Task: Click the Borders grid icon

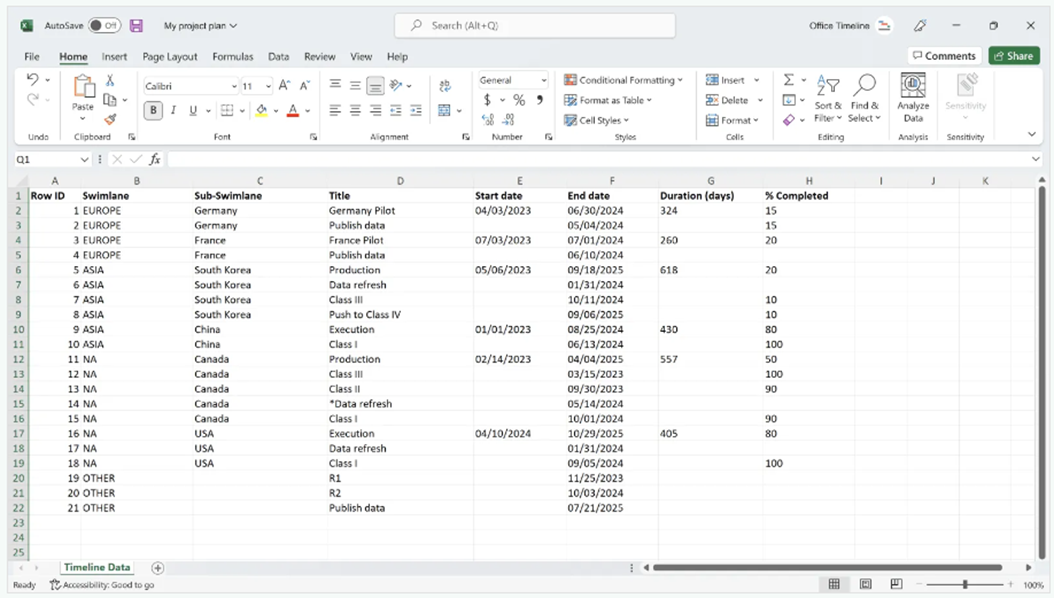Action: 227,110
